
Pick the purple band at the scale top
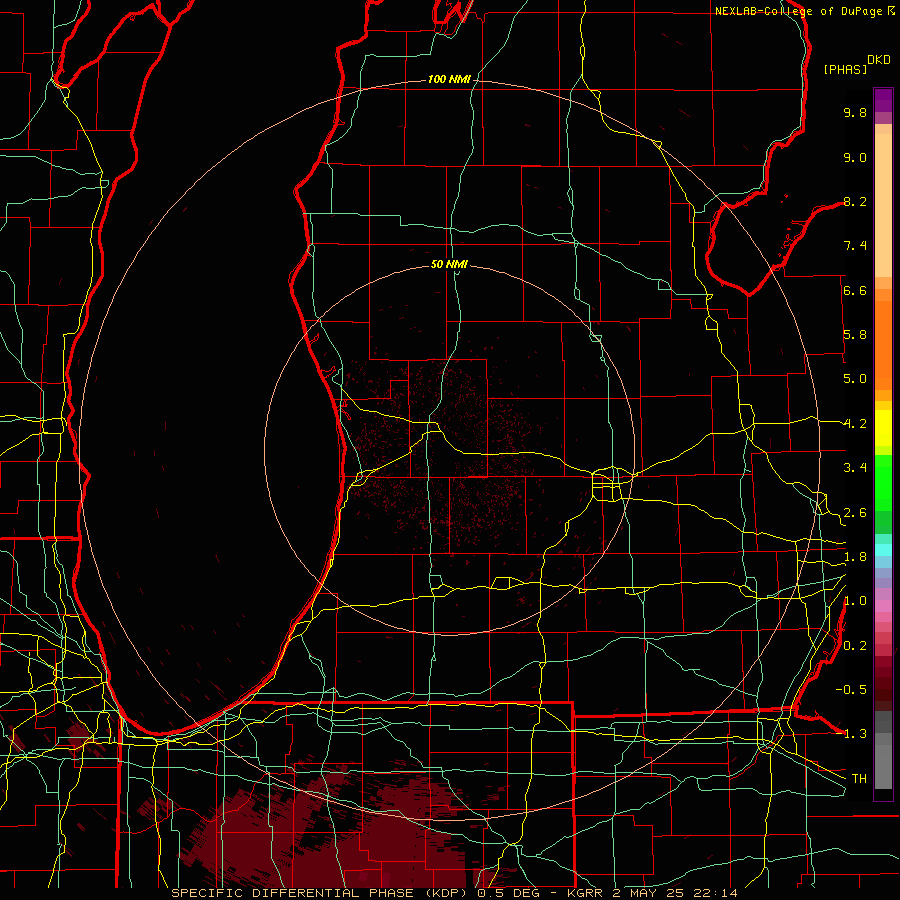click(883, 101)
